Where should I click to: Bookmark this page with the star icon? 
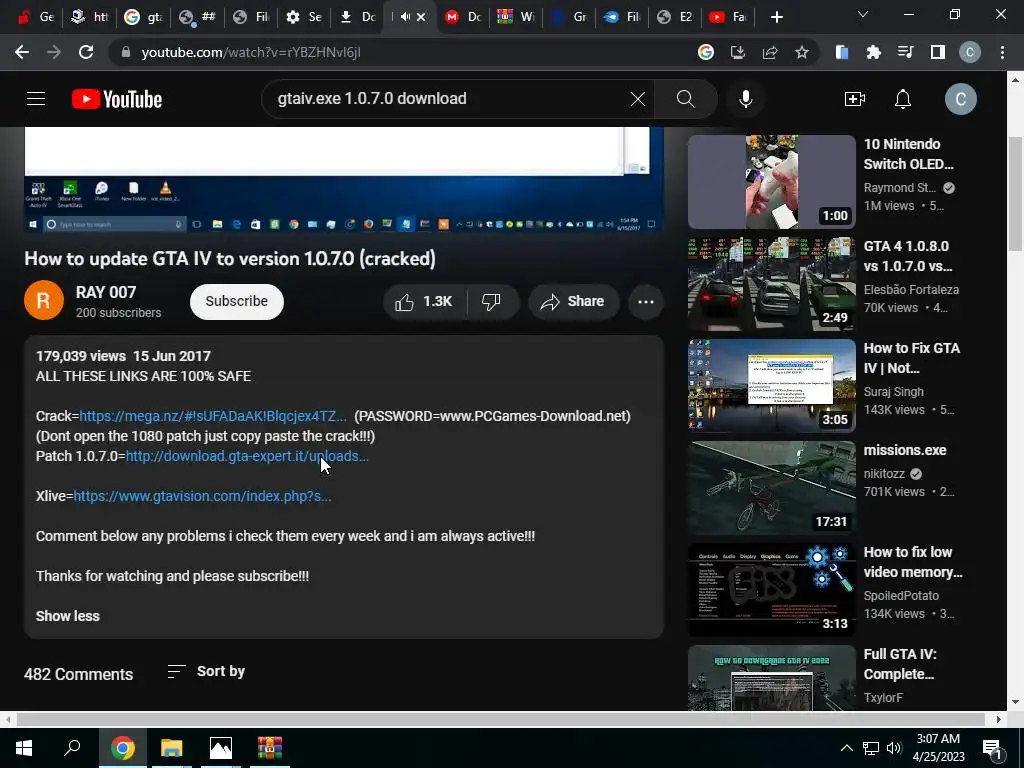click(801, 52)
